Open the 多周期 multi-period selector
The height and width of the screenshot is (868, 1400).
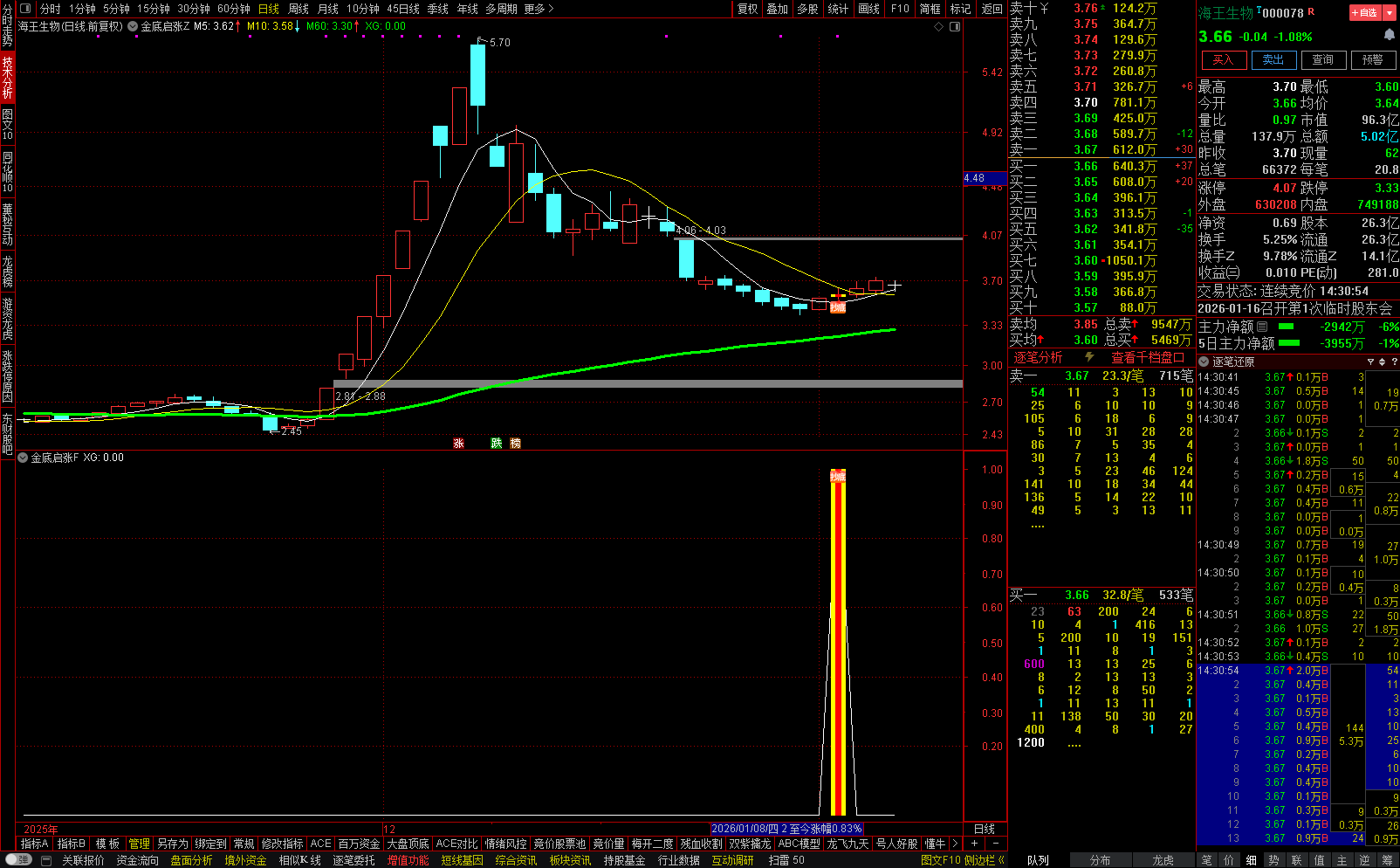pos(503,9)
